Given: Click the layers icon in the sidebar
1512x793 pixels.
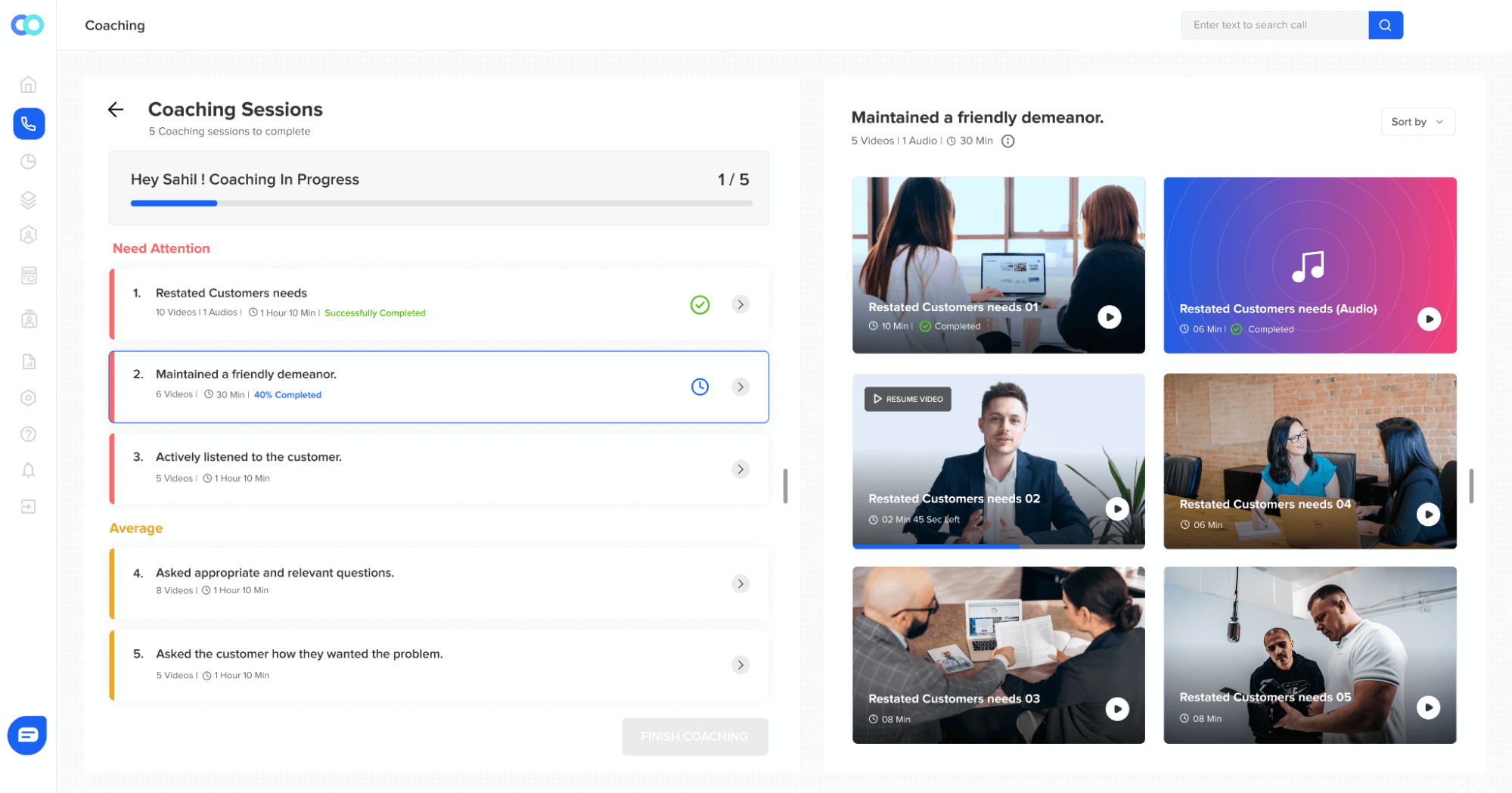Looking at the screenshot, I should [x=28, y=200].
